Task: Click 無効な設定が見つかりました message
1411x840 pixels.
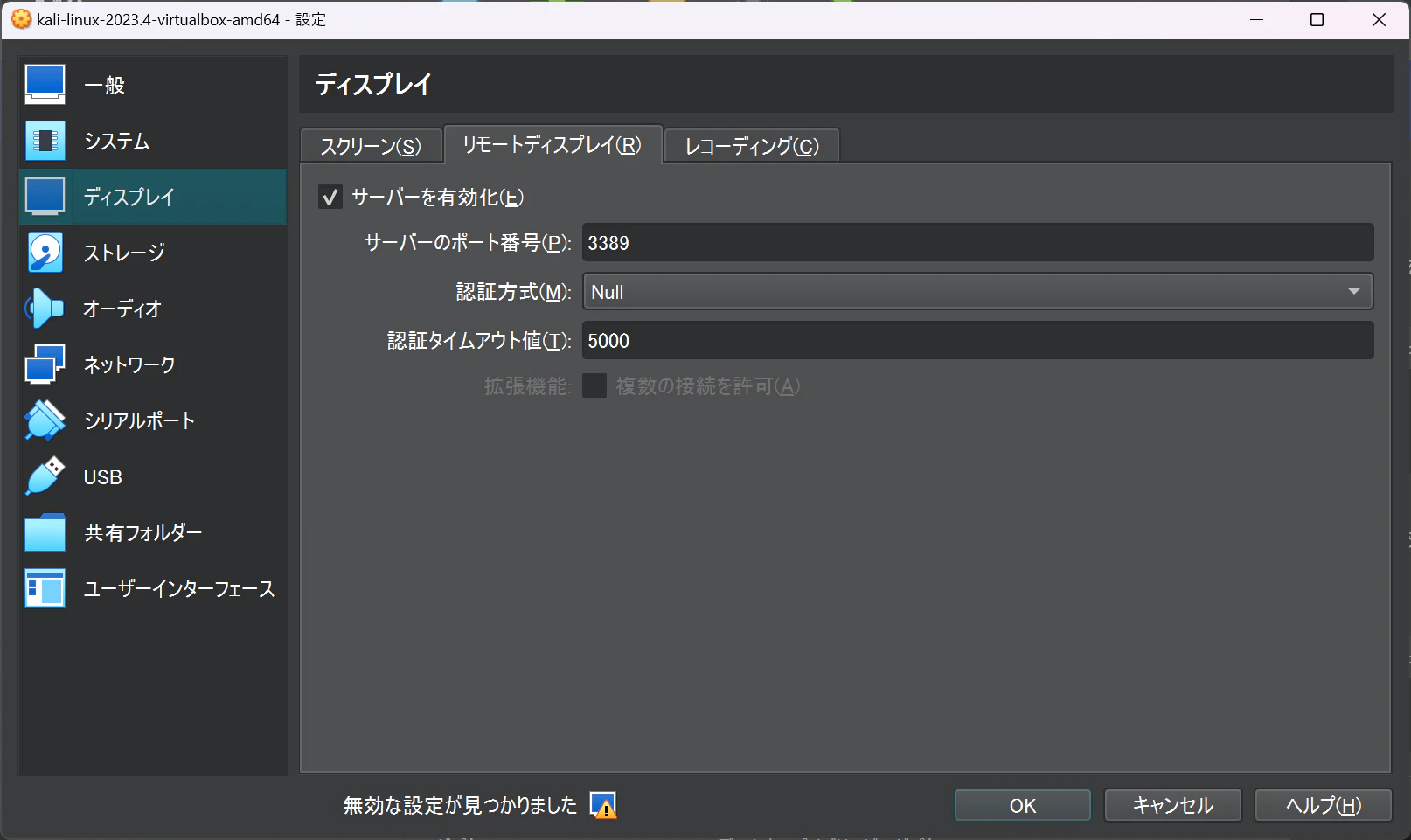Action: coord(460,805)
